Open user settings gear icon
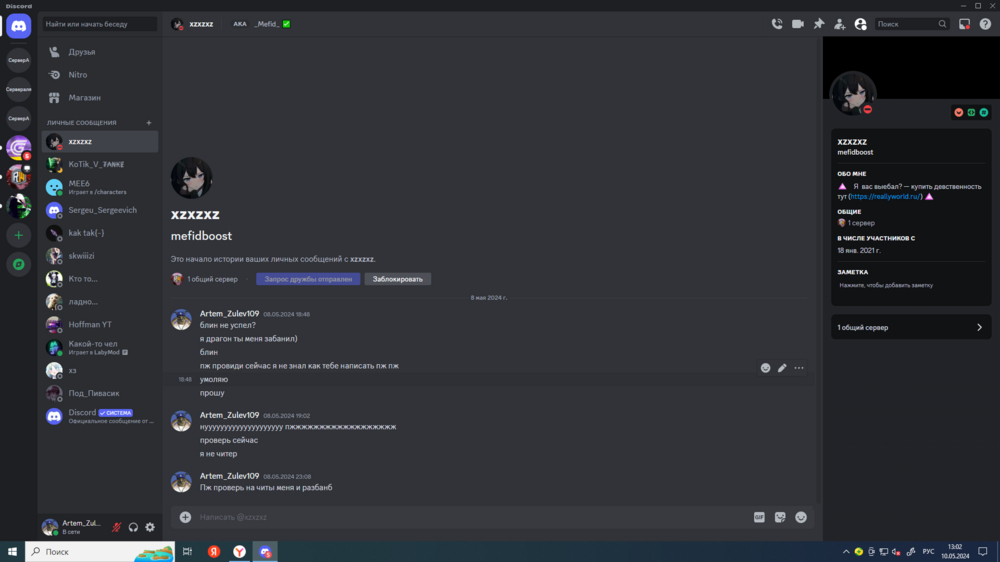The width and height of the screenshot is (1000, 562). coord(150,528)
